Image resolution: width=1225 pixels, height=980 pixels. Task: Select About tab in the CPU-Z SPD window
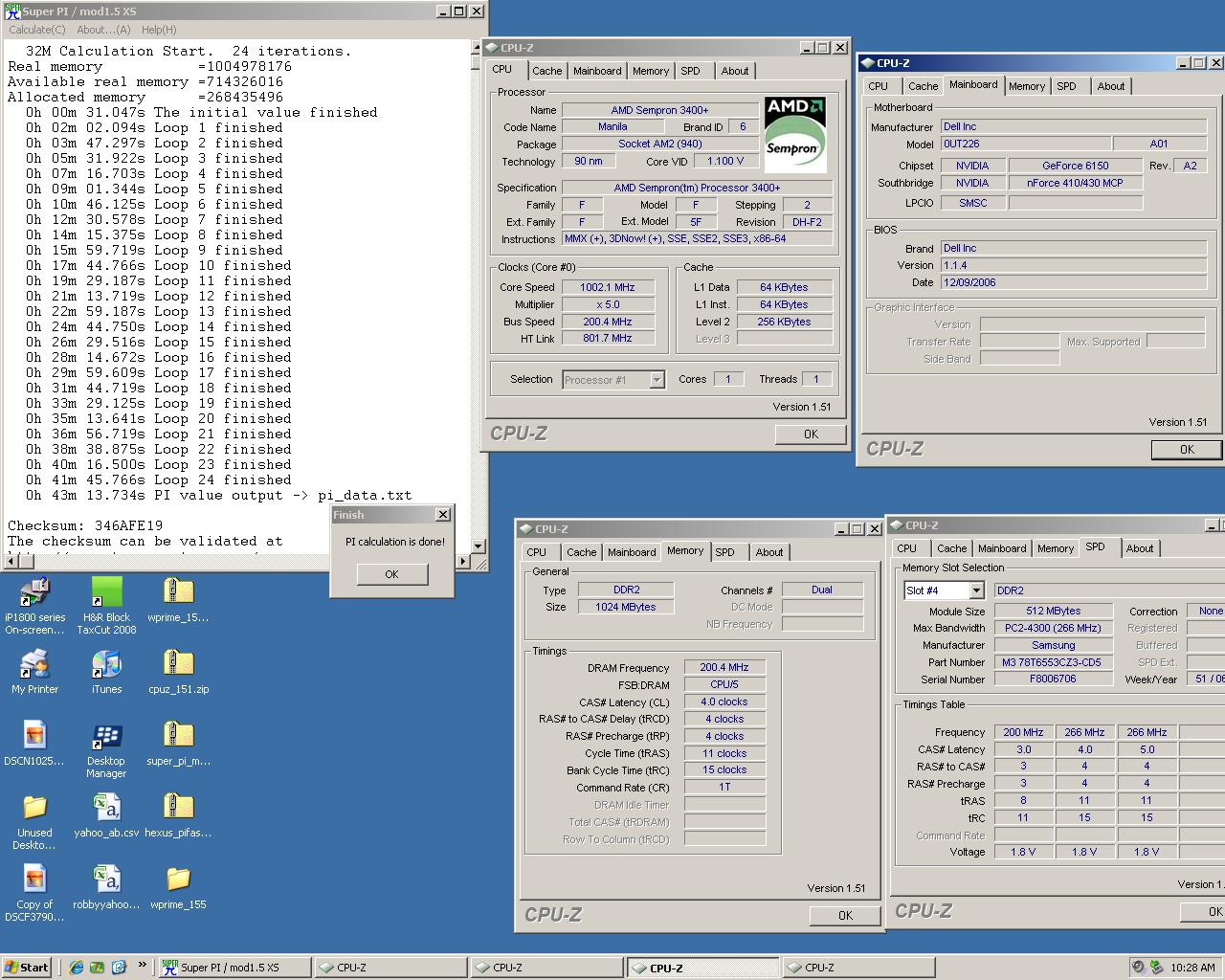click(x=1140, y=548)
